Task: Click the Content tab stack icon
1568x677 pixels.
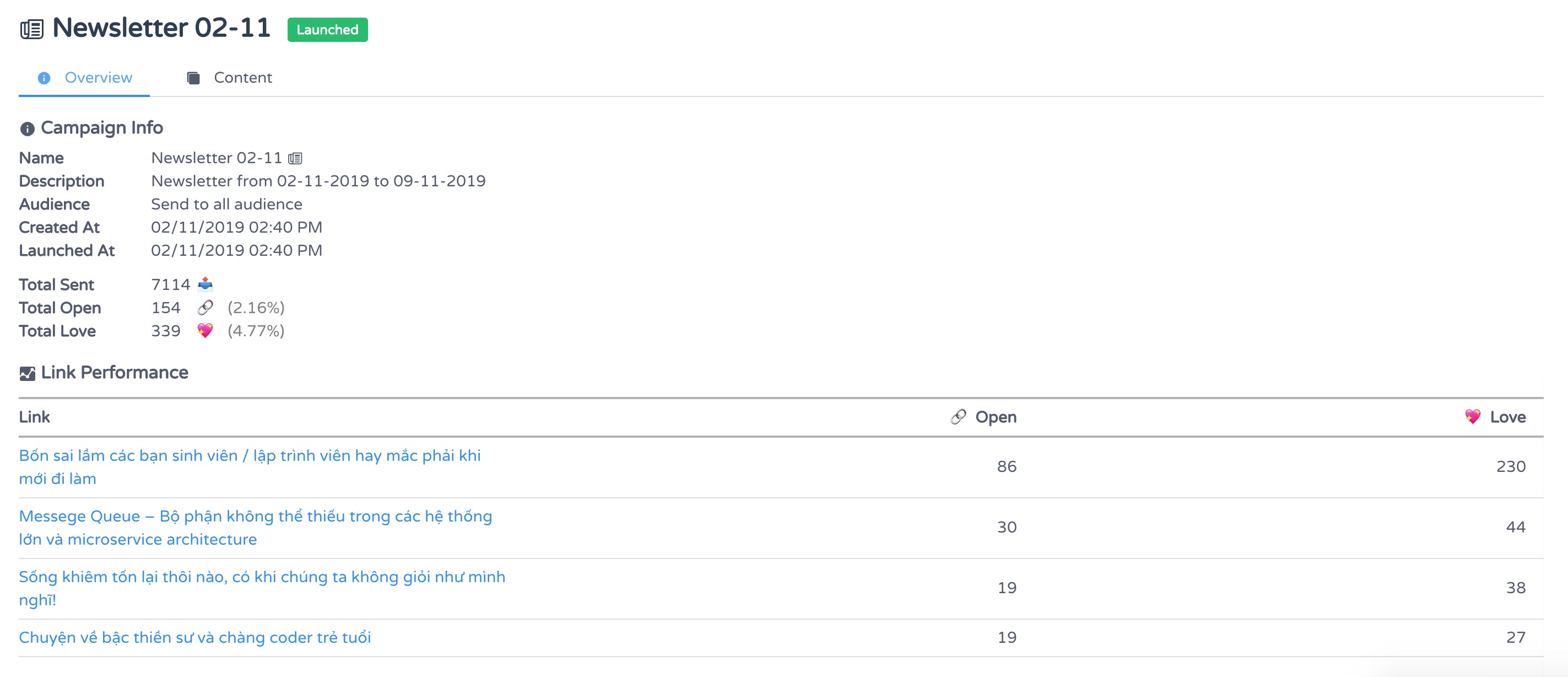Action: click(193, 78)
